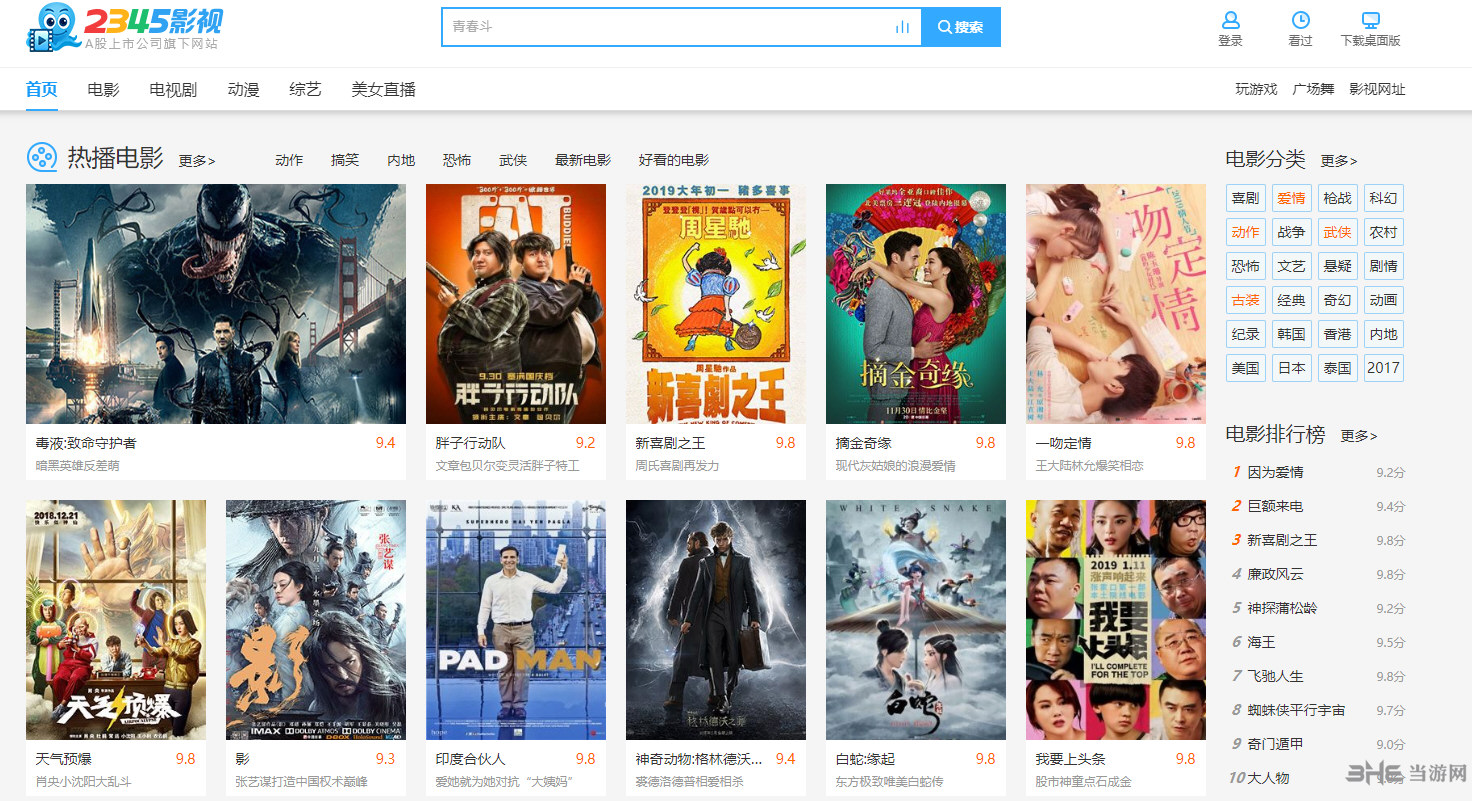
Task: Select the 喜剧 category tag
Action: click(x=1245, y=198)
